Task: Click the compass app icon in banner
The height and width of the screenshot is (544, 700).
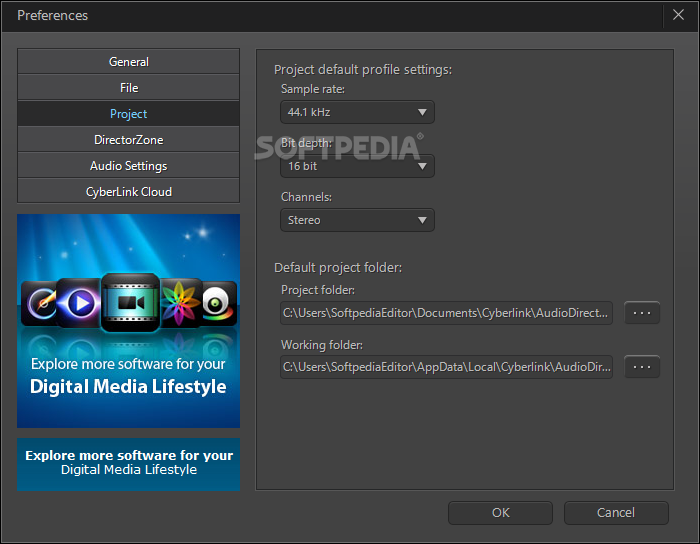Action: pos(40,303)
